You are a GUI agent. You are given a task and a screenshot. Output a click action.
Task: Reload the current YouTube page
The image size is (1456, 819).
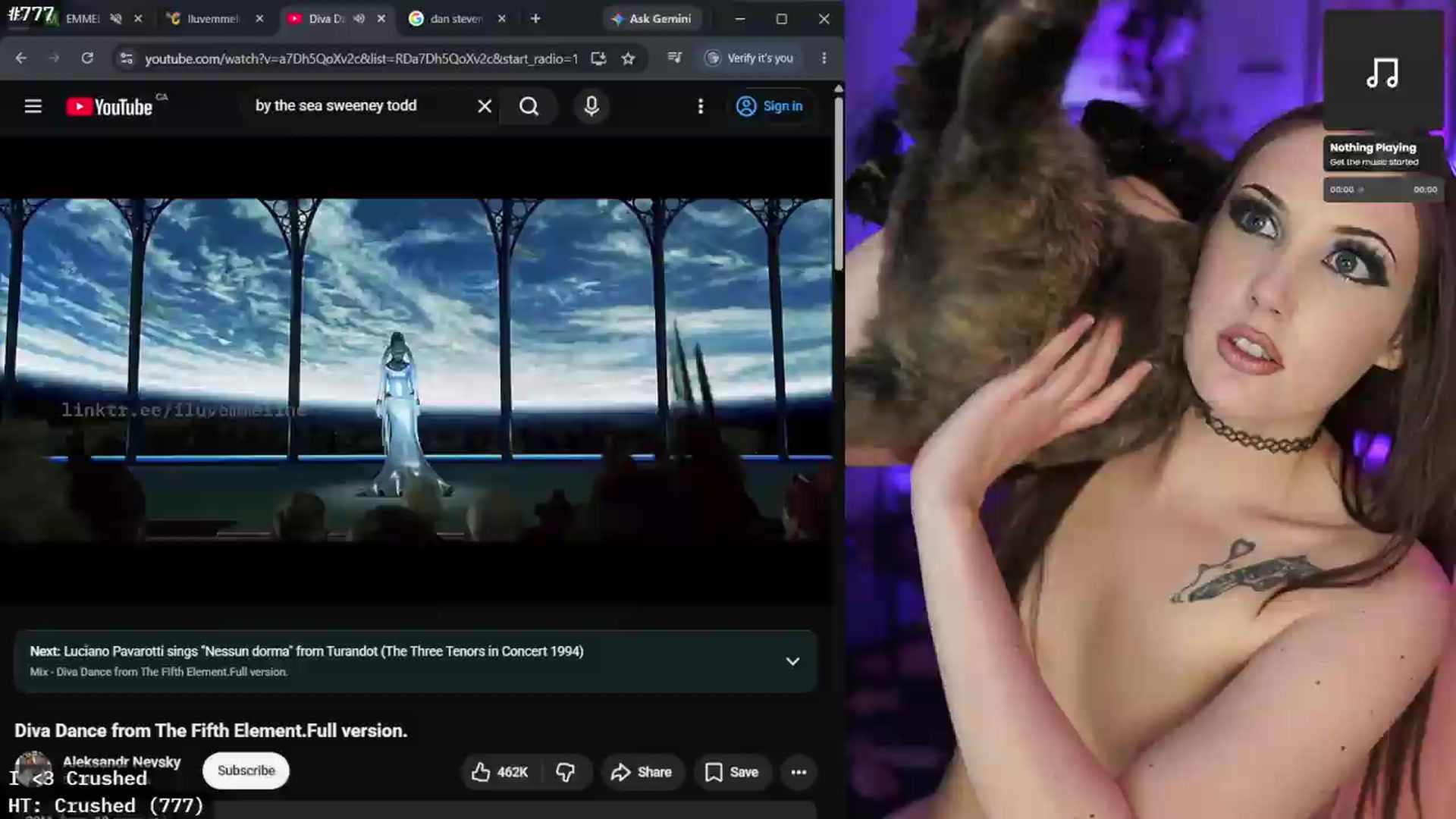(x=87, y=58)
